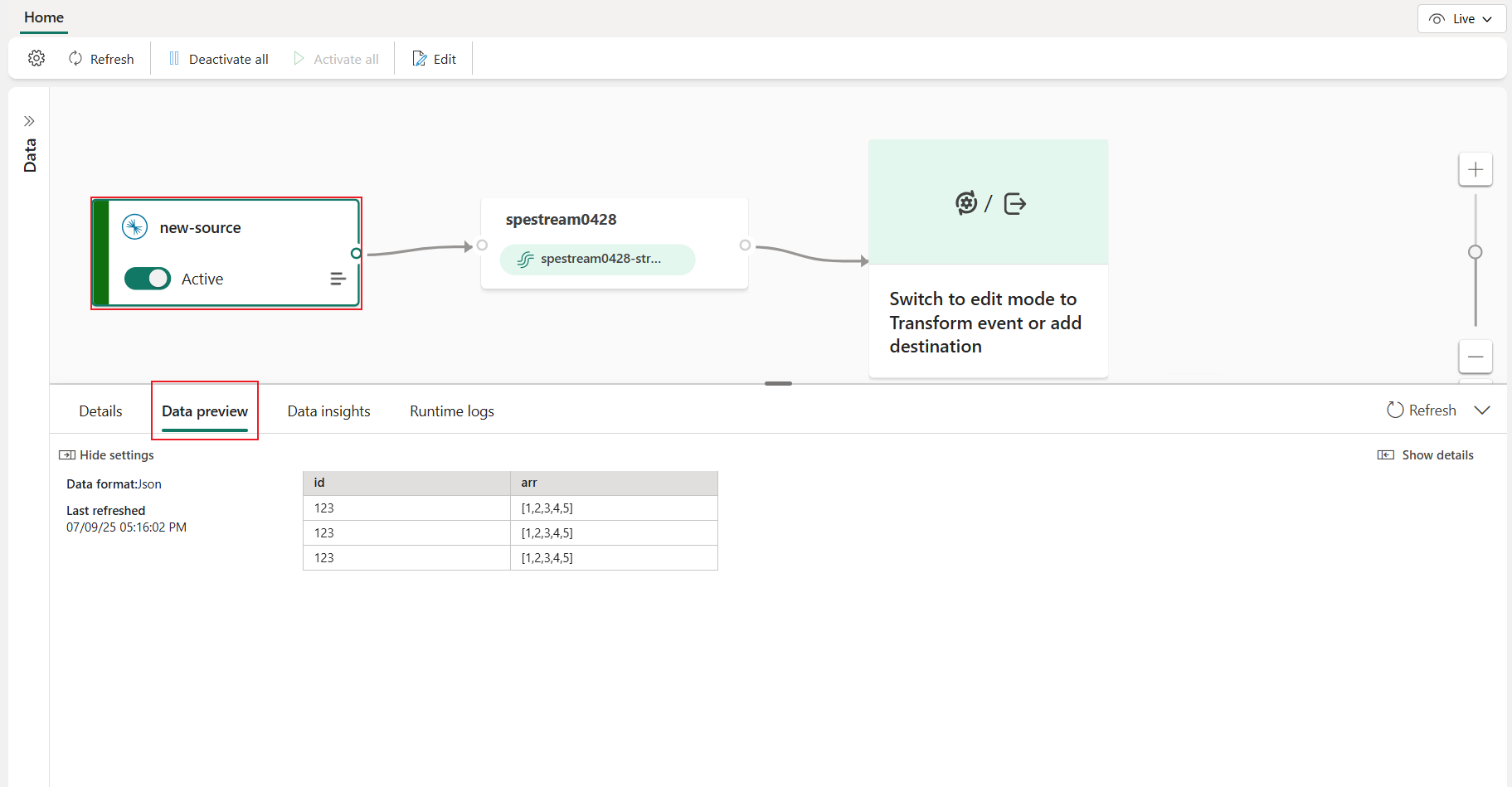Click the pane resize divider handle
This screenshot has height=787, width=1512.
778,384
